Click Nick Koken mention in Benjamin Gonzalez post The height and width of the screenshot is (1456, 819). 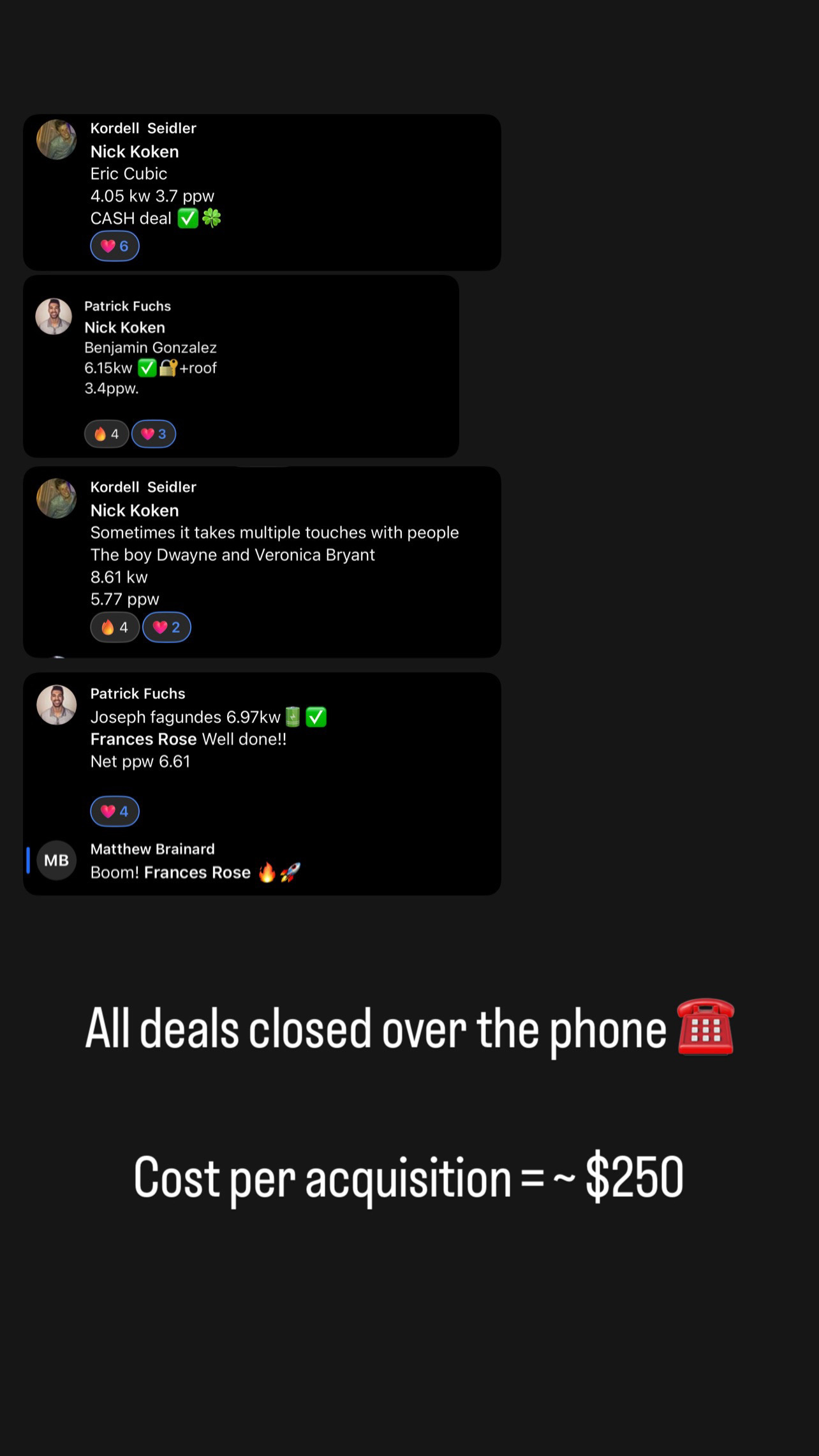tap(125, 327)
